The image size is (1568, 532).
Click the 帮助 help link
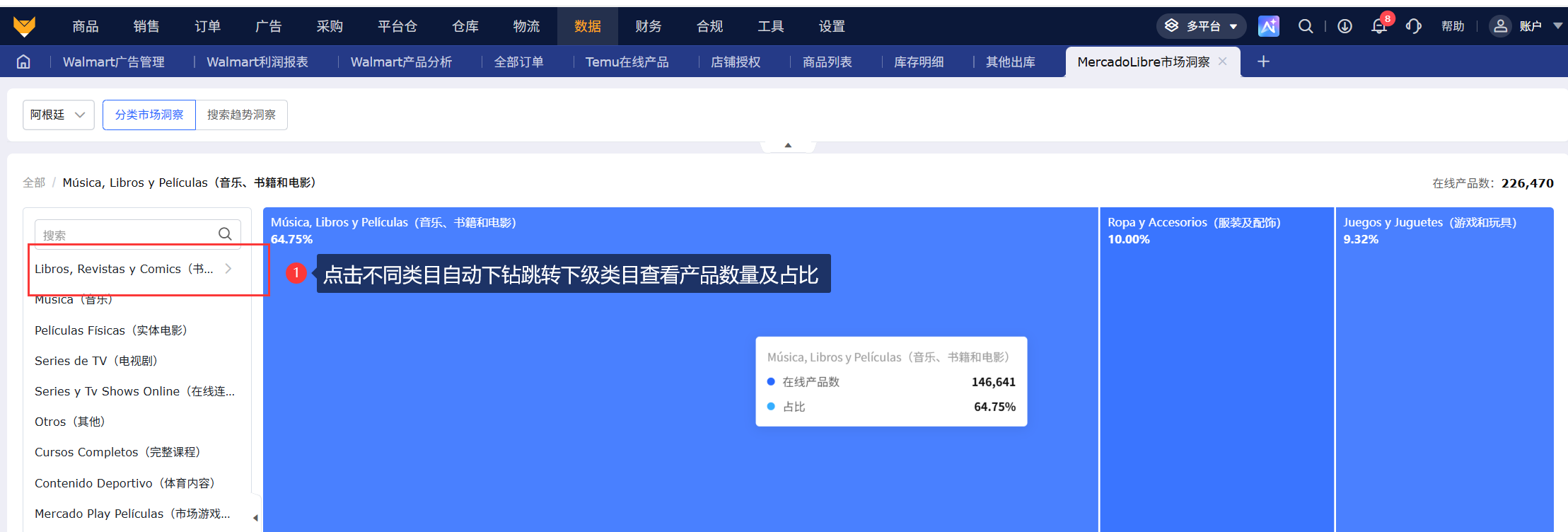tap(1453, 26)
